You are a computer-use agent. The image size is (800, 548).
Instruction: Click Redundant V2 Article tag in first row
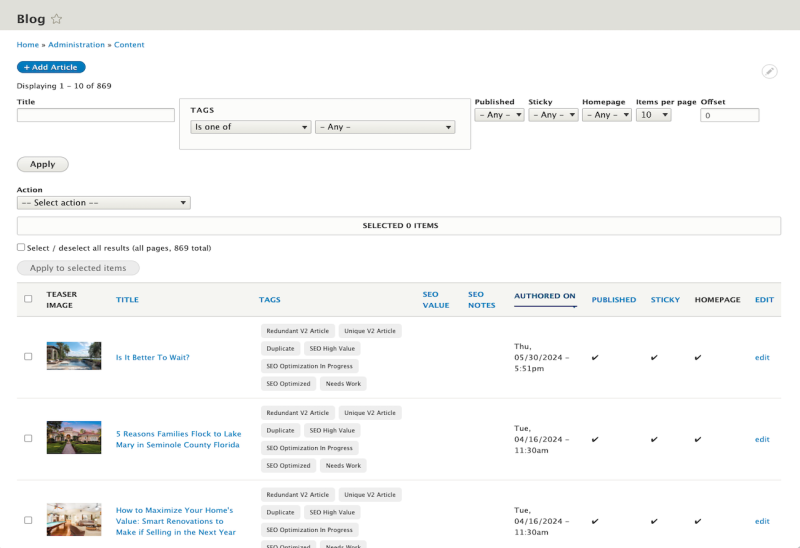click(x=298, y=331)
